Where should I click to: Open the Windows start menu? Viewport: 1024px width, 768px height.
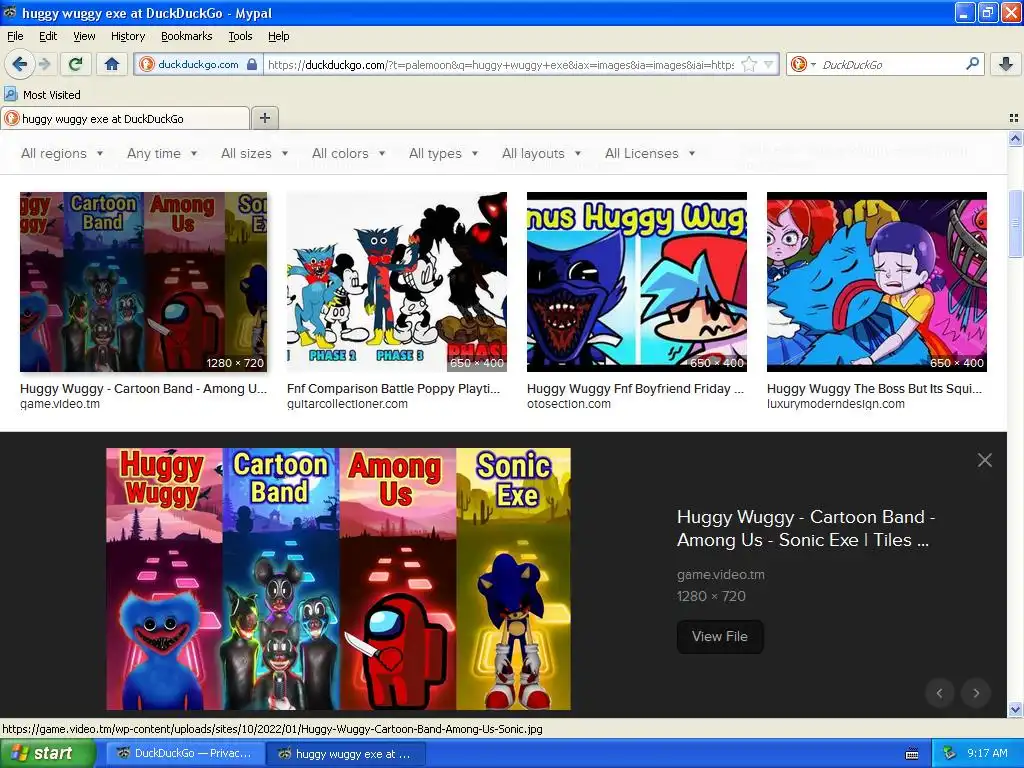(x=47, y=754)
